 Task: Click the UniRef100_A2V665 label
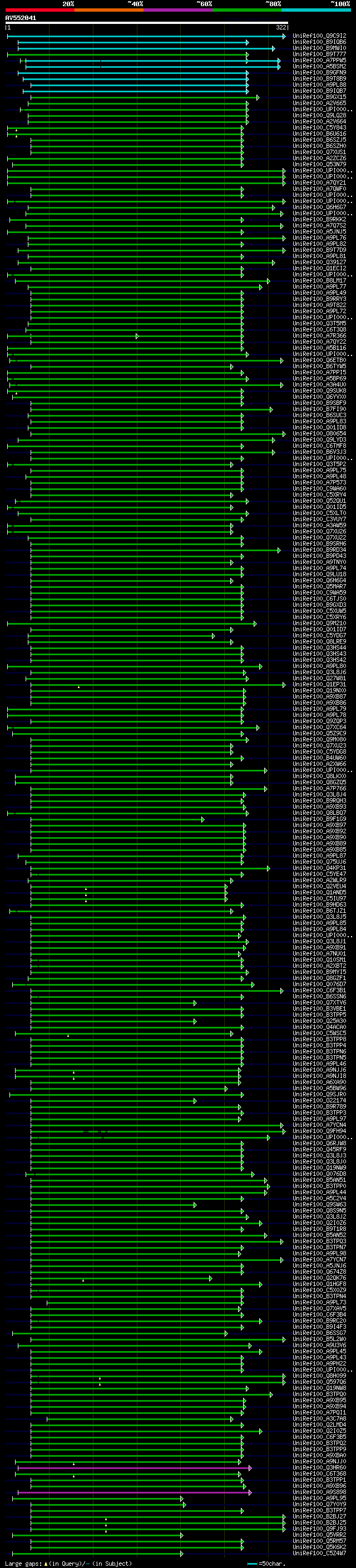coord(319,103)
